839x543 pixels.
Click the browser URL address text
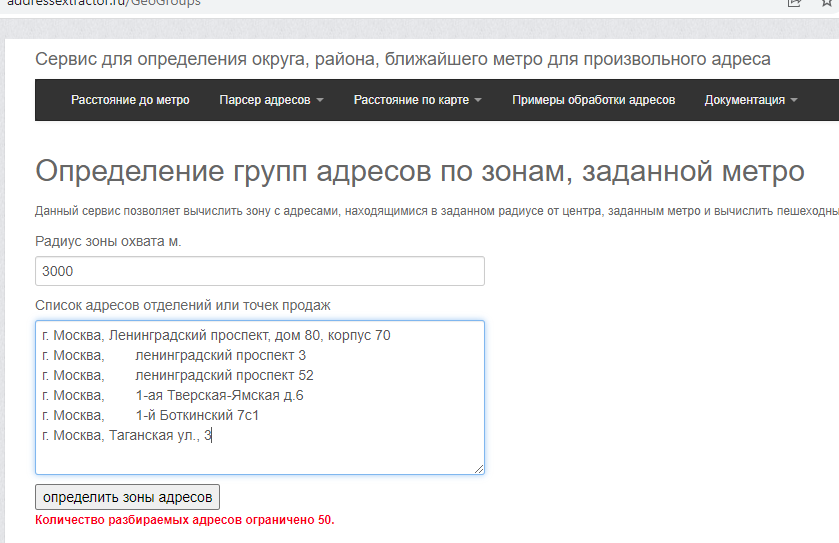(104, 3)
